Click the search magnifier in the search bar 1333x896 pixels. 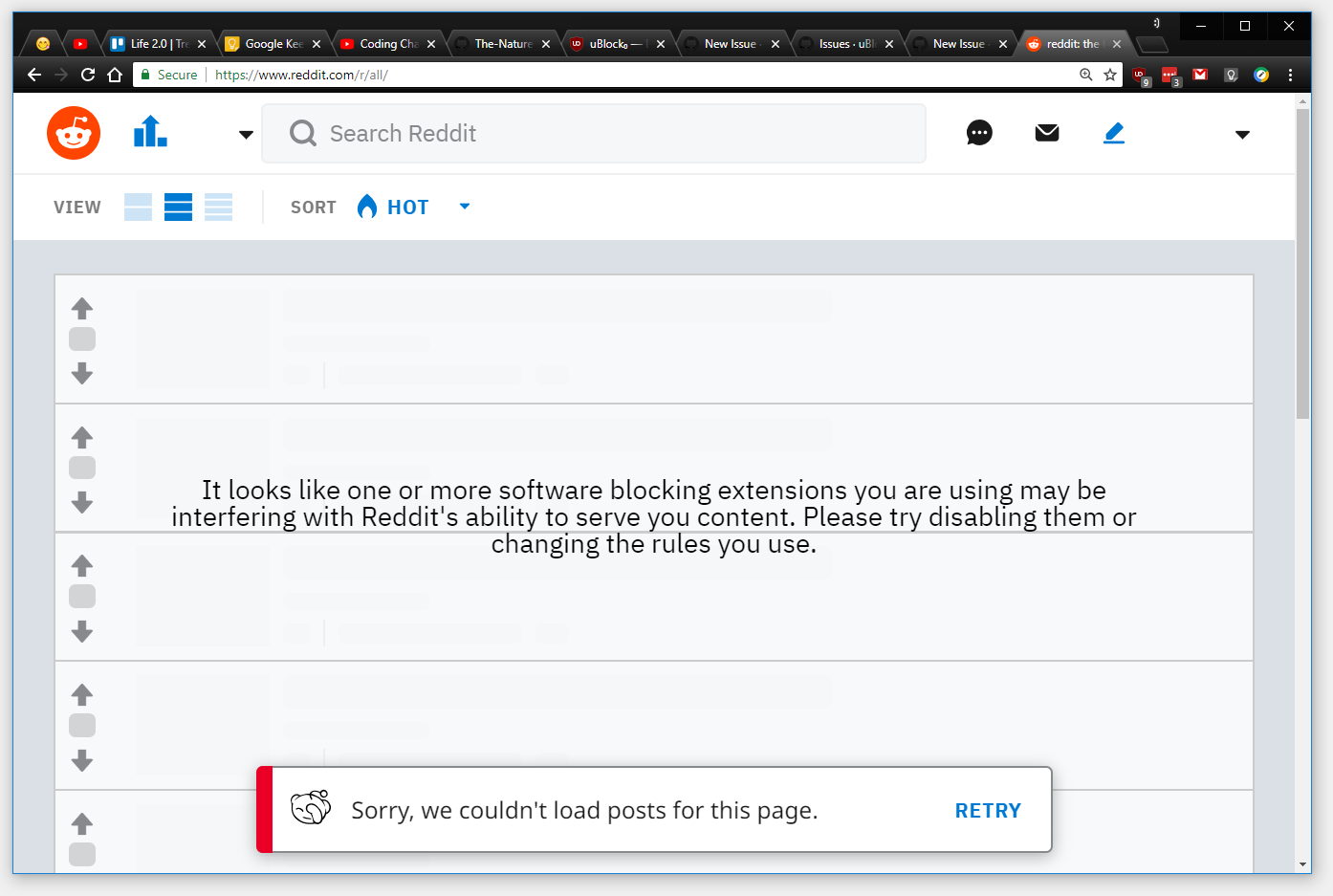click(302, 133)
